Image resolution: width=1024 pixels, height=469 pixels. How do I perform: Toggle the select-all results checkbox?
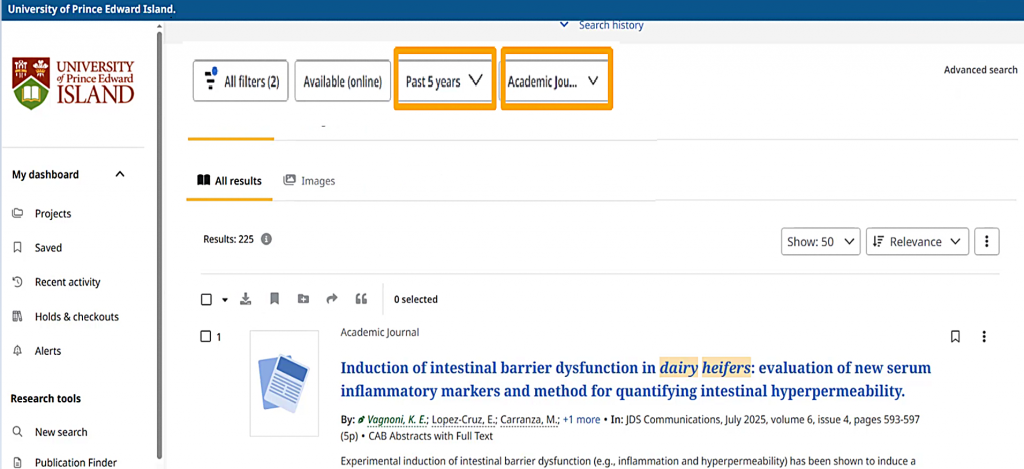tap(207, 299)
